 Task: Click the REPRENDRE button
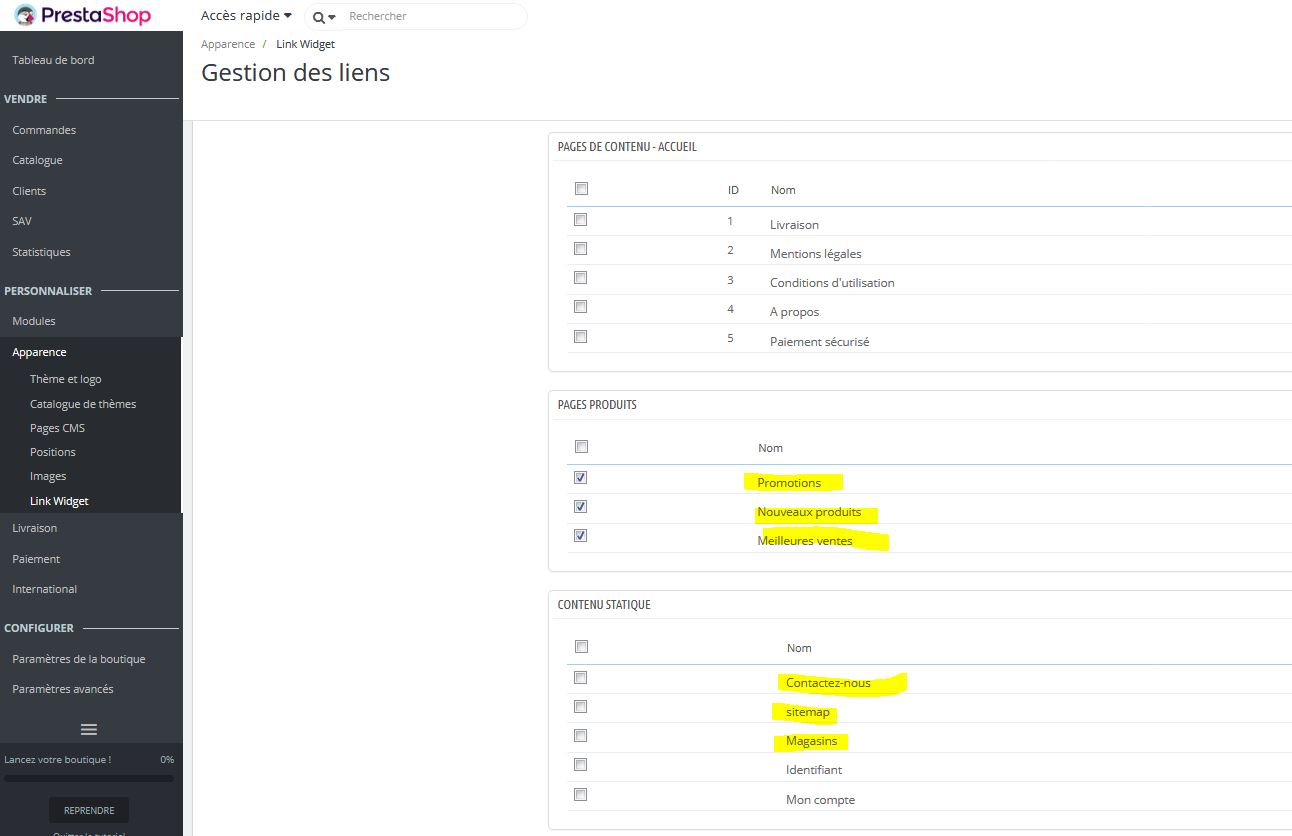pos(89,810)
